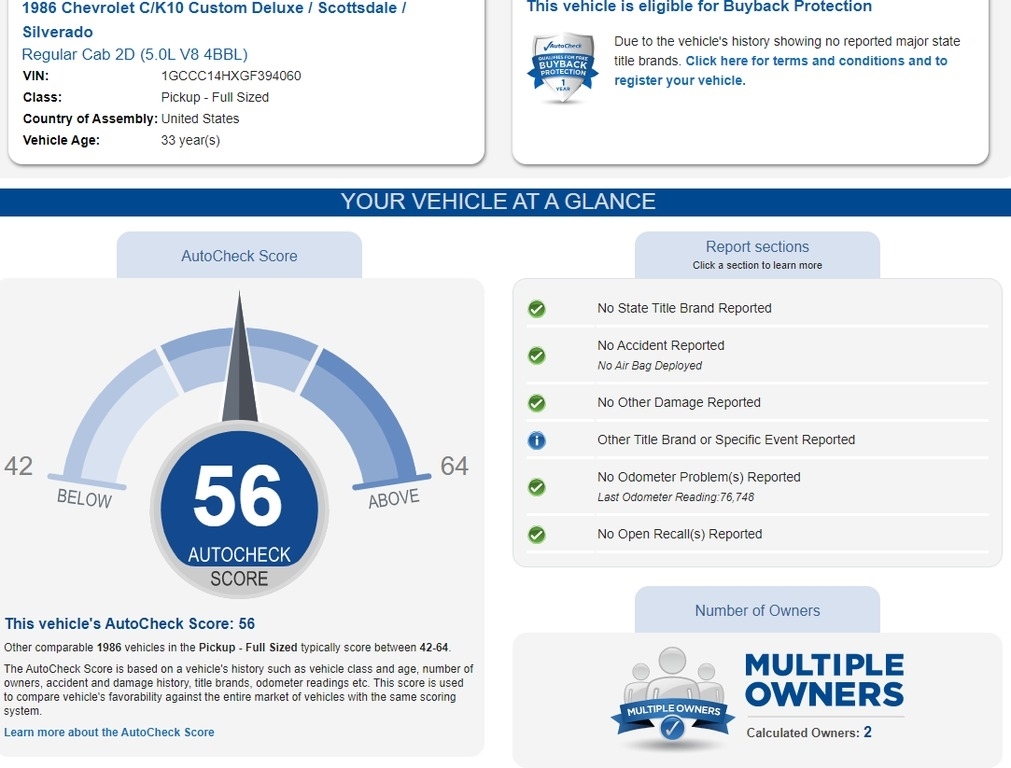Screen dimensions: 1011x768
Task: Click blue info icon for Other Title Brand
Action: pos(537,440)
